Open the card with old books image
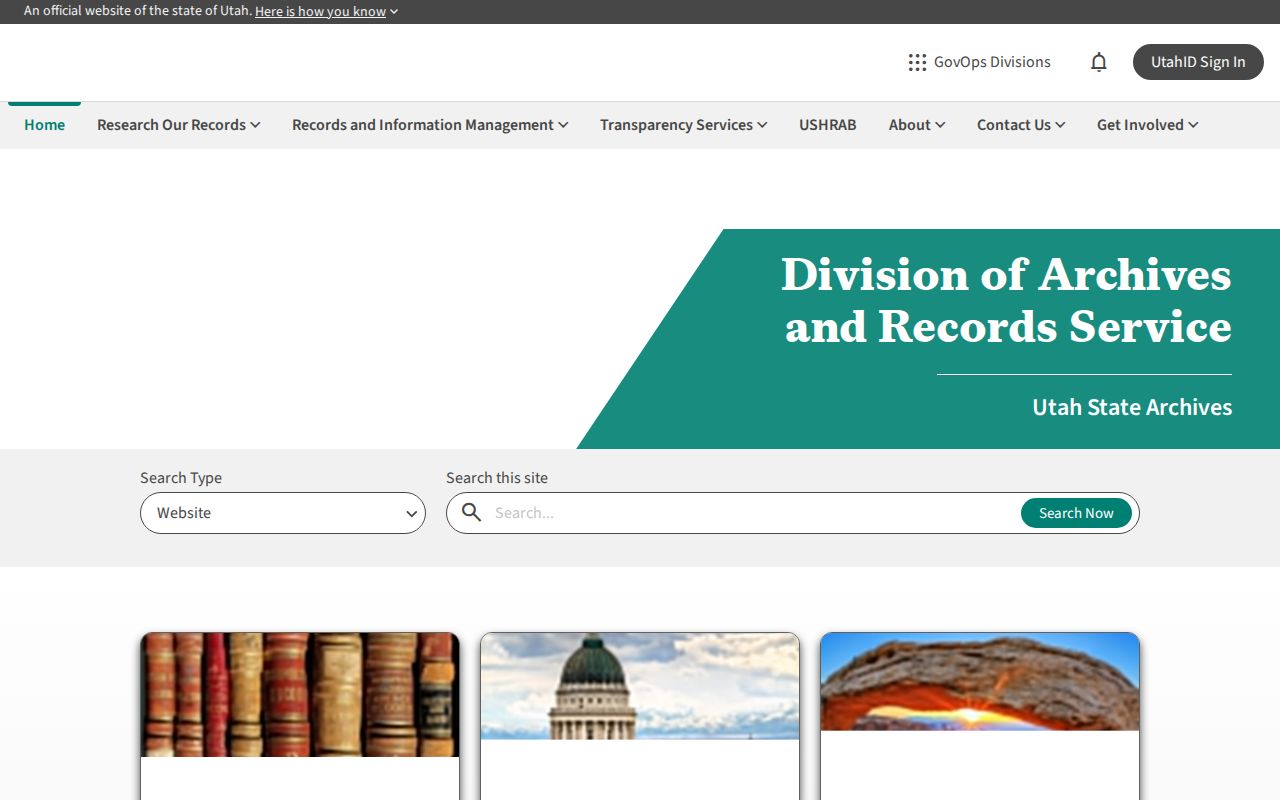 click(x=300, y=715)
